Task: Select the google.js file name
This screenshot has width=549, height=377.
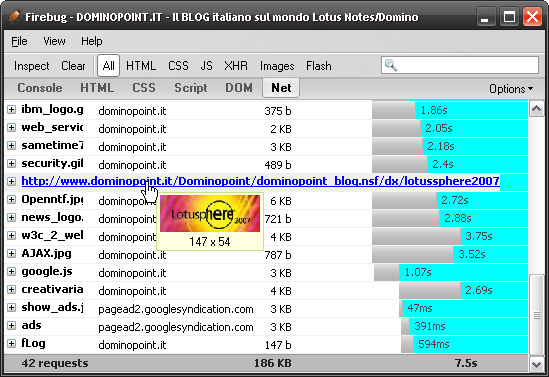Action: (x=47, y=271)
